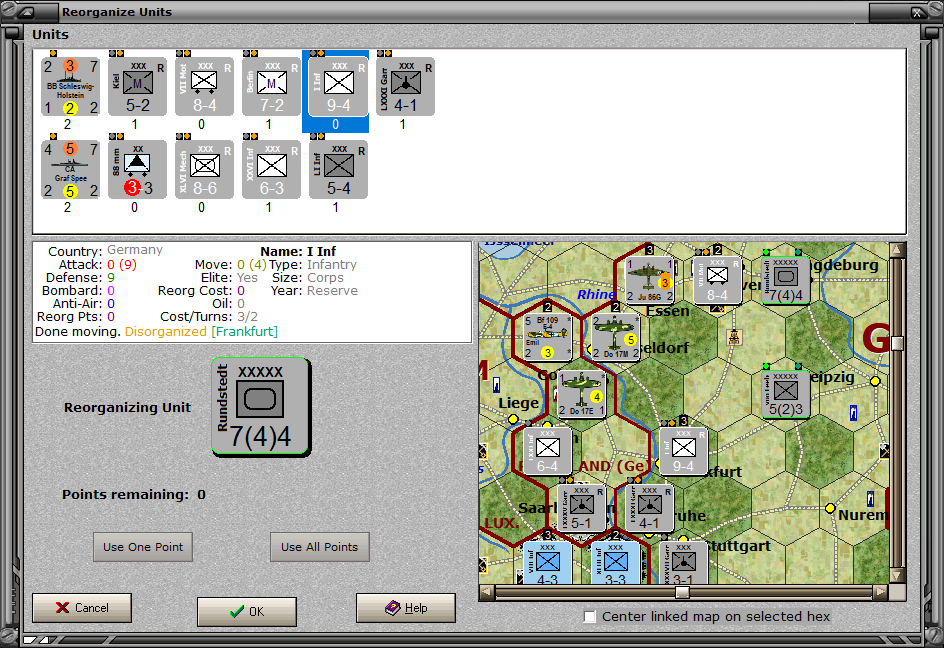Click the Use All Points button
Image resolution: width=944 pixels, height=648 pixels.
(x=320, y=547)
